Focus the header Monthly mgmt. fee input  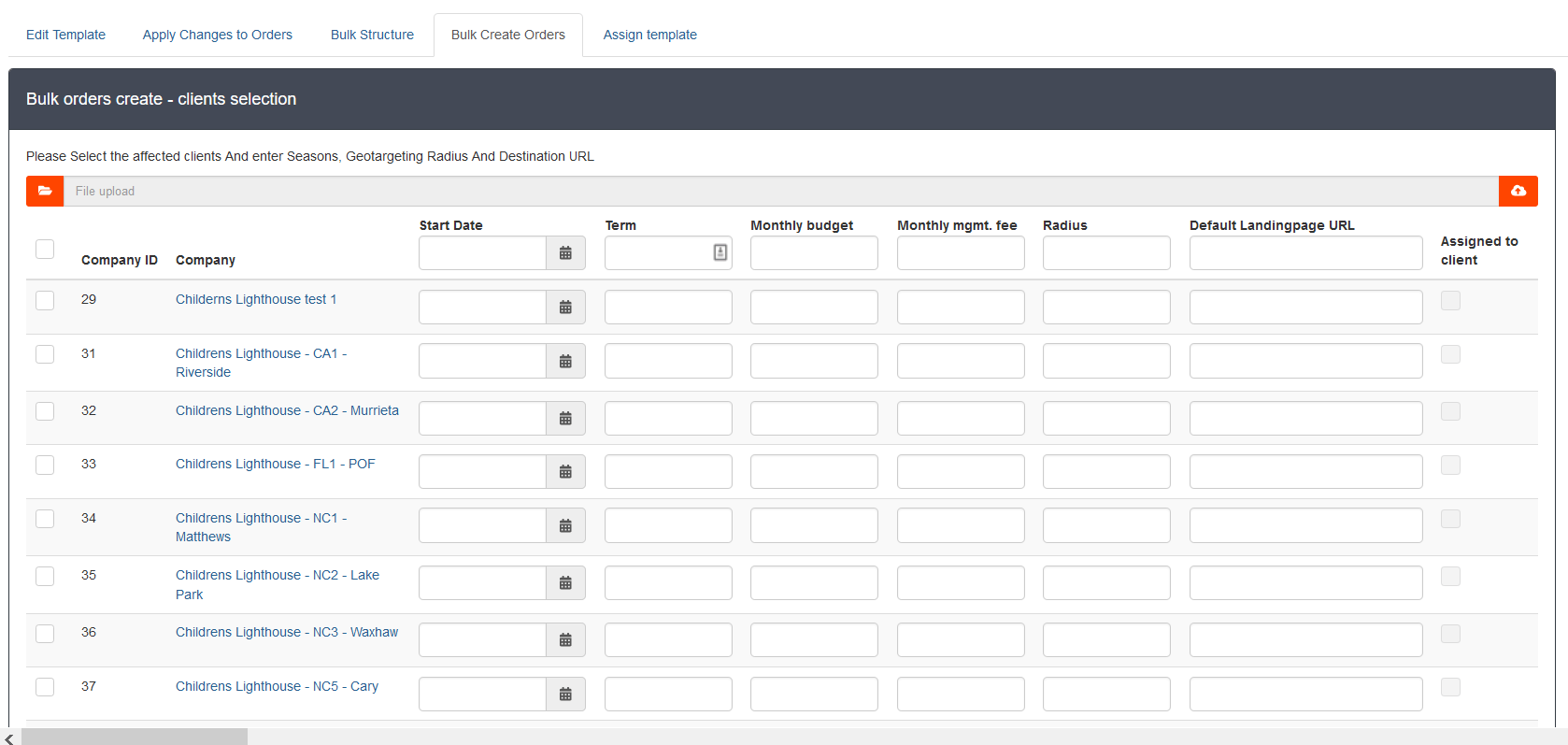click(961, 253)
